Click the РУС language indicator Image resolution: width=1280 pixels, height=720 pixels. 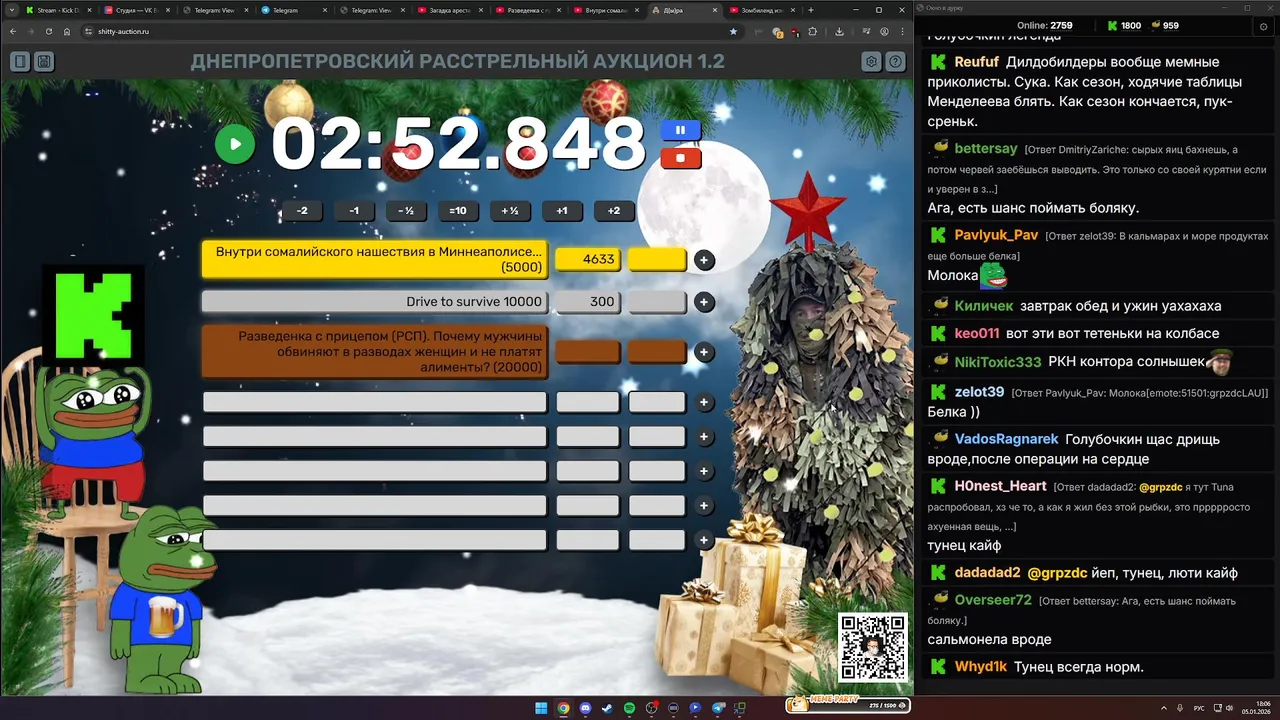[x=1199, y=708]
